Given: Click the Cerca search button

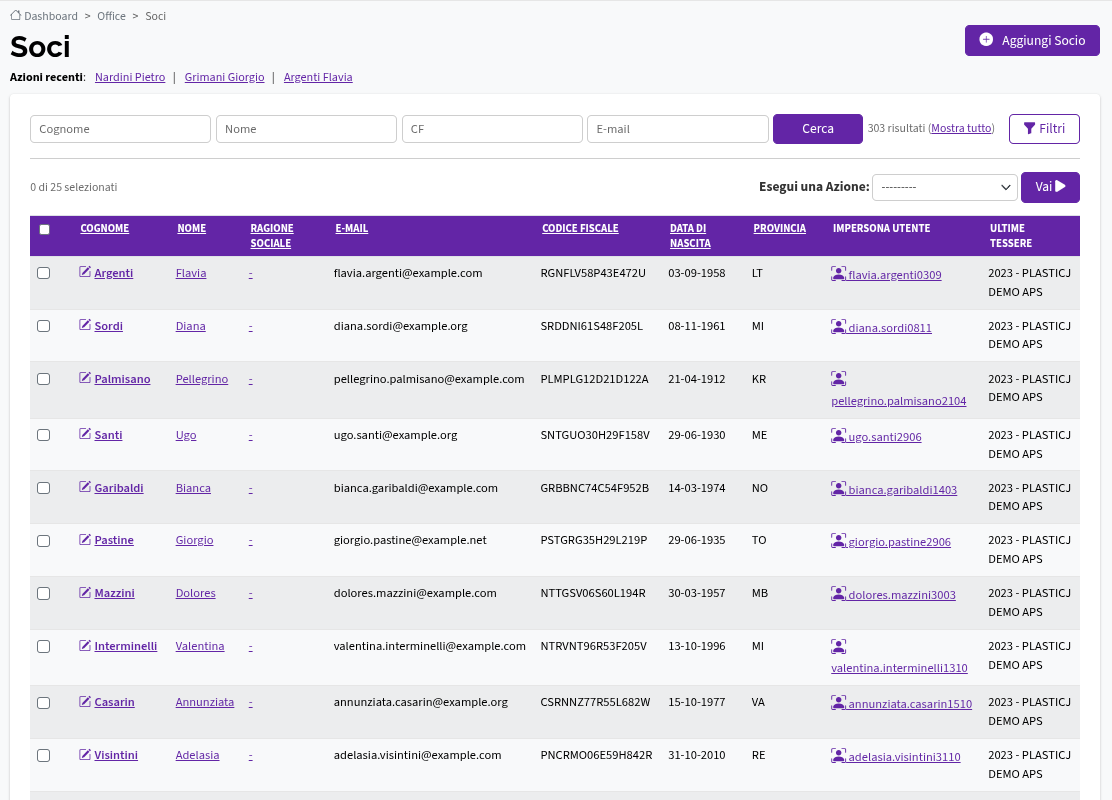Looking at the screenshot, I should pyautogui.click(x=818, y=128).
